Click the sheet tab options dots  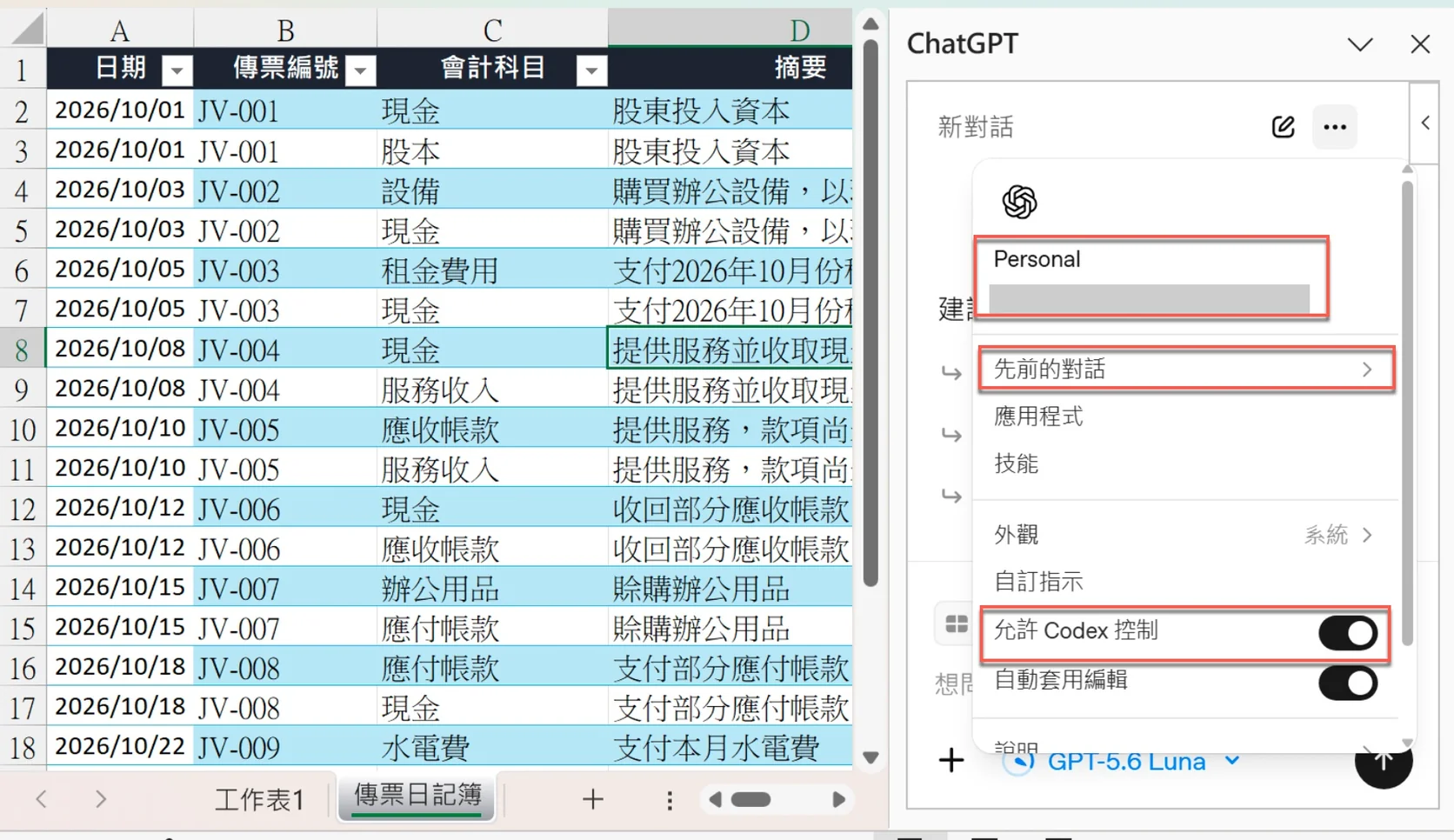pos(669,799)
